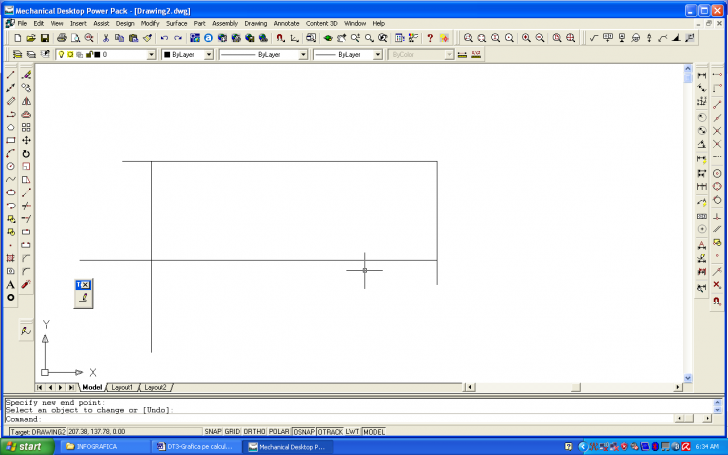Toggle GRID display in status bar
The width and height of the screenshot is (728, 455).
(x=232, y=432)
